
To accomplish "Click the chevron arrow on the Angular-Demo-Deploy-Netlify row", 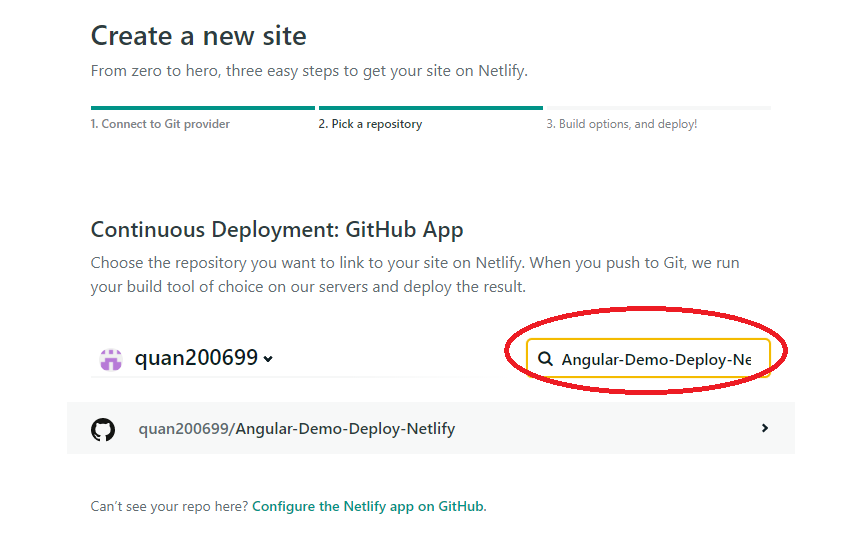I will click(x=764, y=428).
